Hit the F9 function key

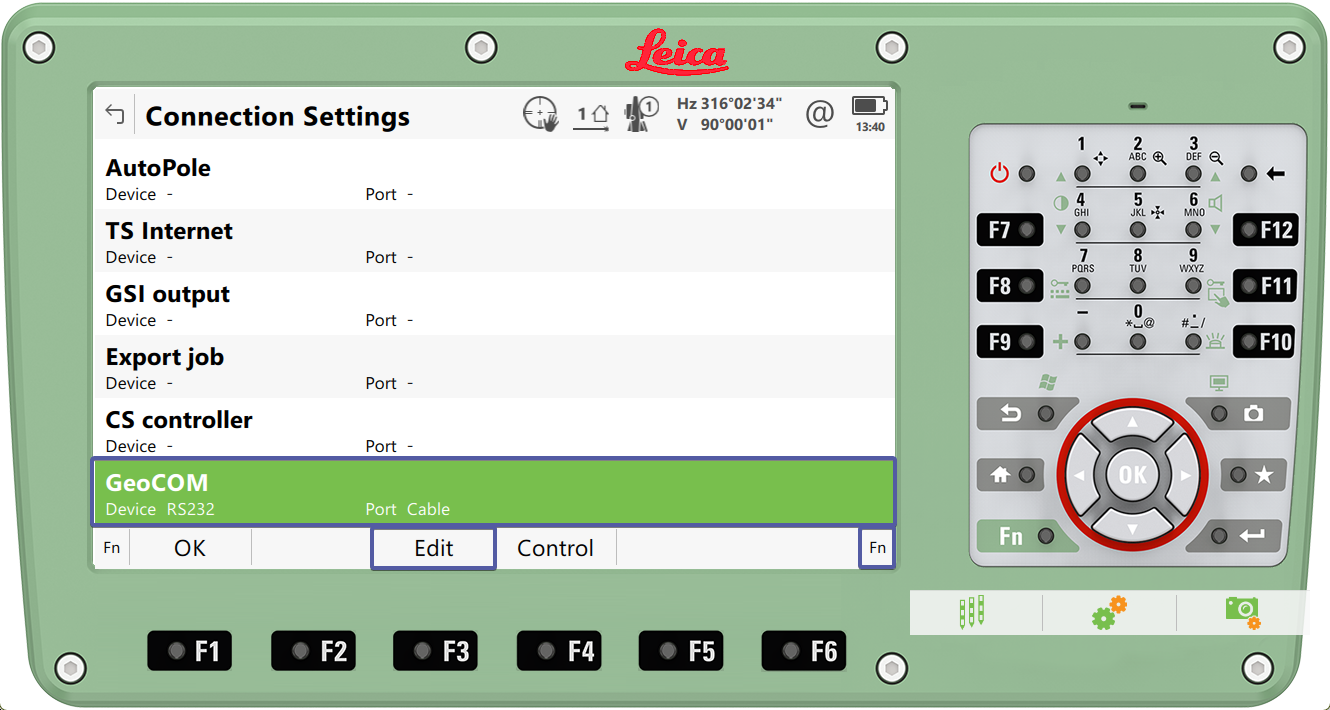1010,342
